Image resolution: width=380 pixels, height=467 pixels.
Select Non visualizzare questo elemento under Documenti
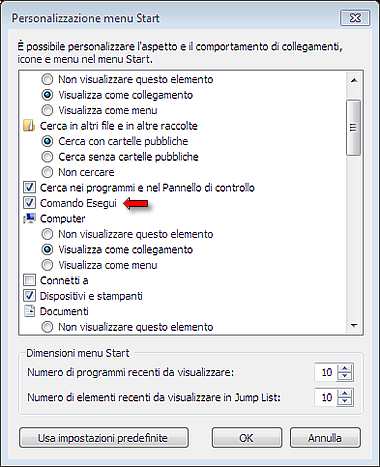(47, 327)
